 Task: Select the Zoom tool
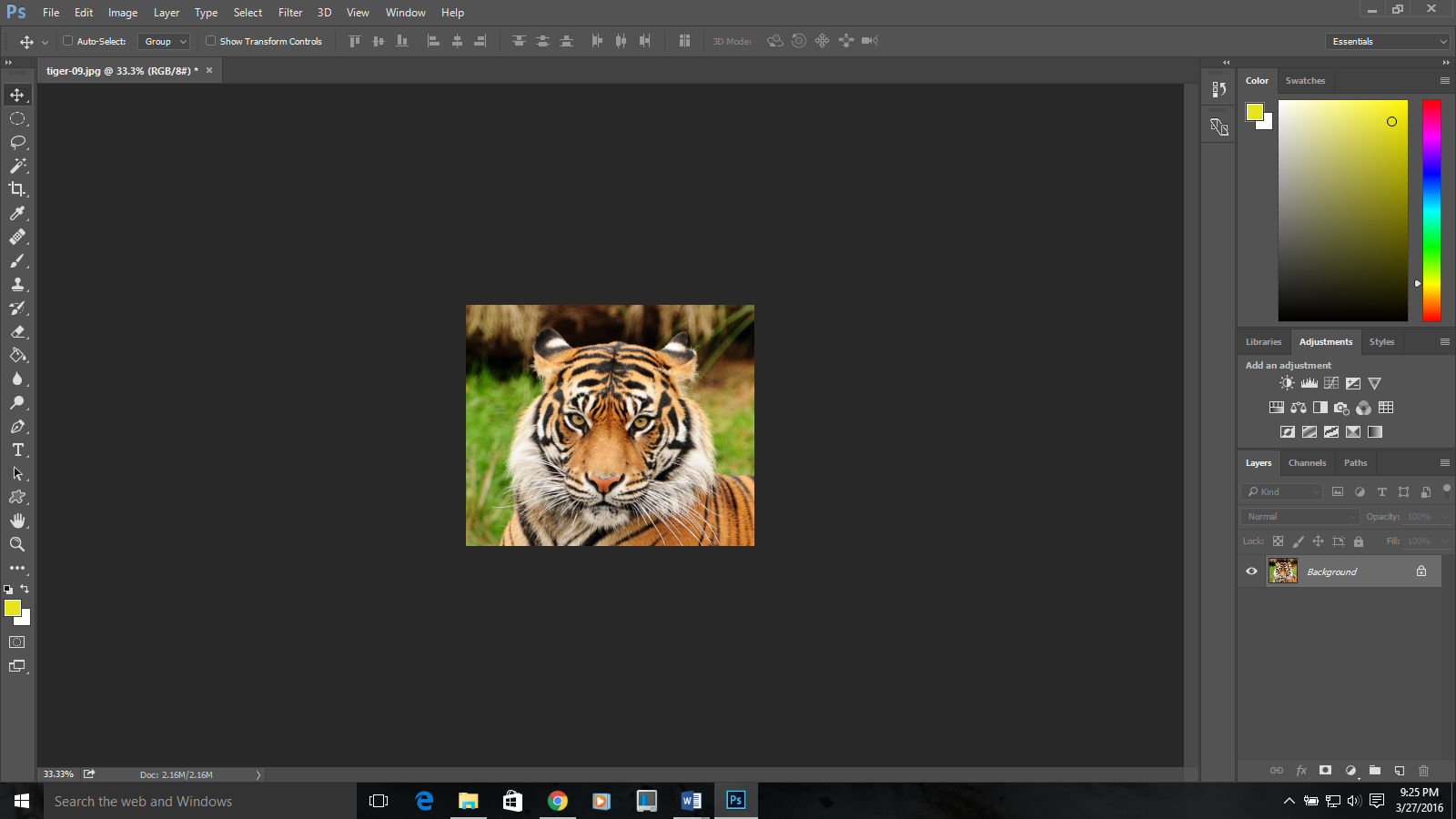coord(18,544)
